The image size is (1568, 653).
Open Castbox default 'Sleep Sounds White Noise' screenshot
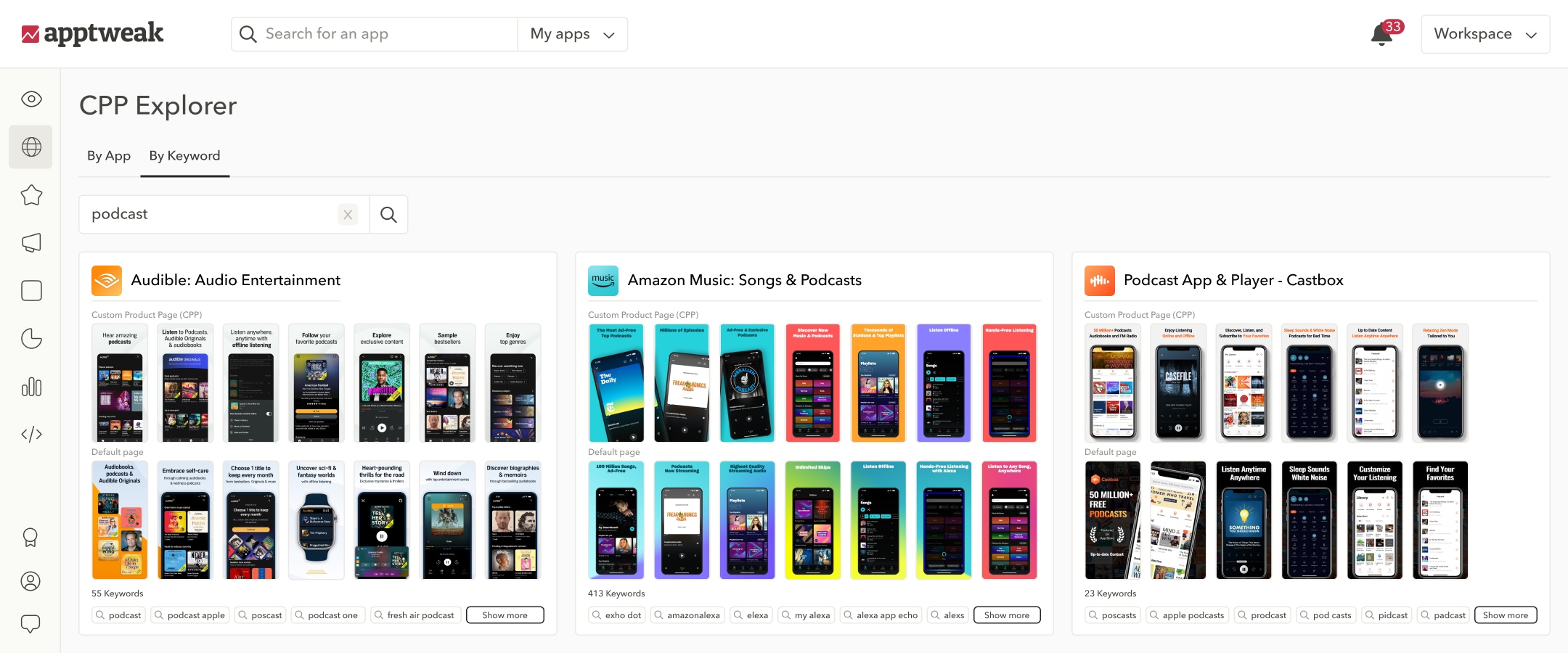pyautogui.click(x=1310, y=520)
